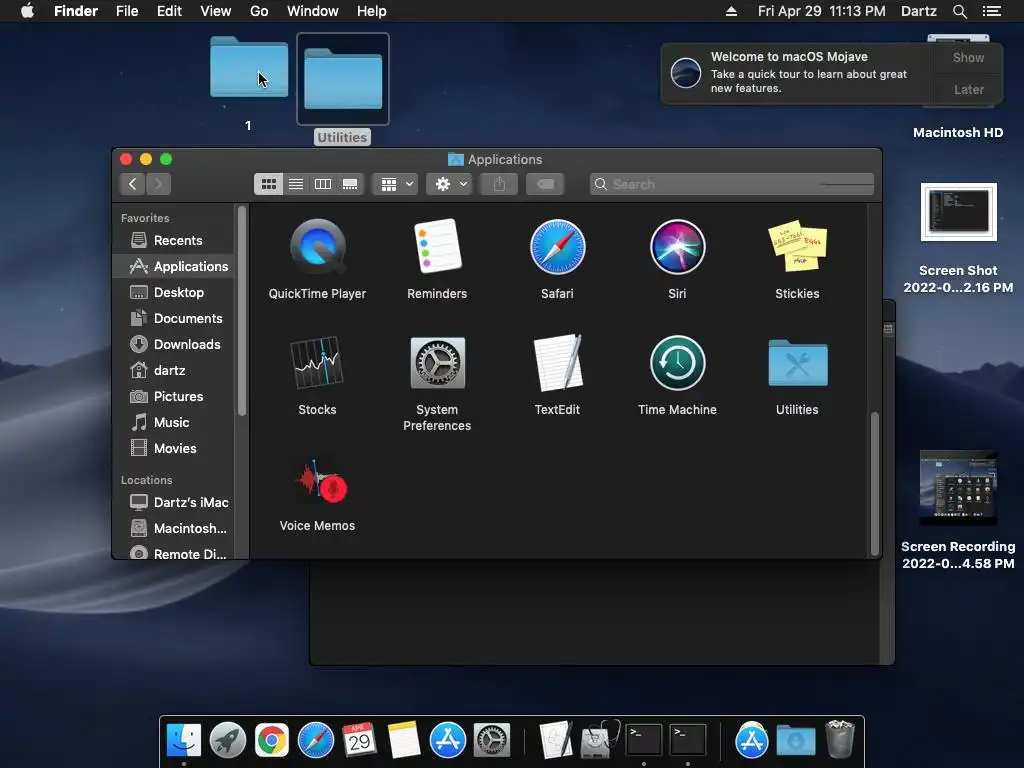Open the Apple menu

[27, 11]
